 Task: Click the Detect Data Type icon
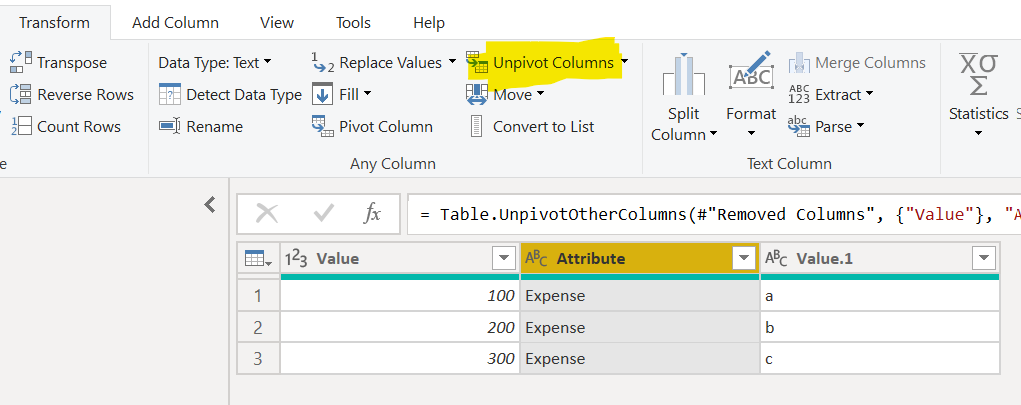point(170,94)
